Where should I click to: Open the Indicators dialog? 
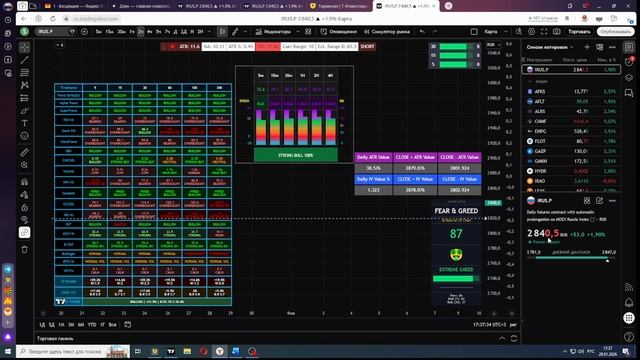[x=273, y=31]
